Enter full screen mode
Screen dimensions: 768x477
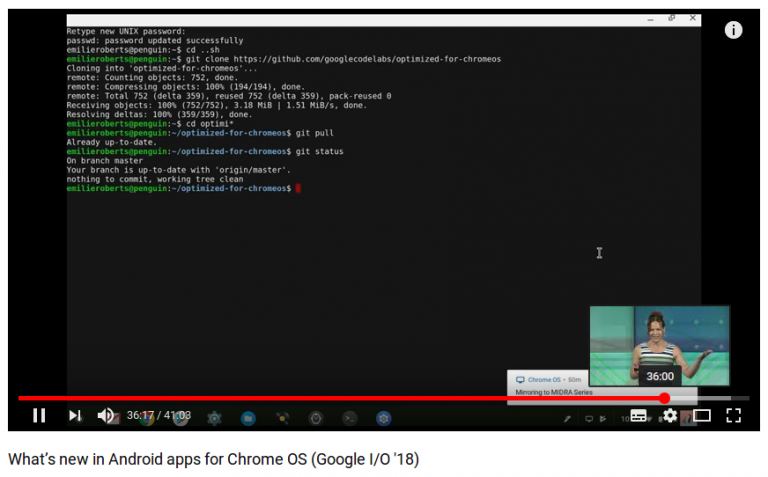734,416
